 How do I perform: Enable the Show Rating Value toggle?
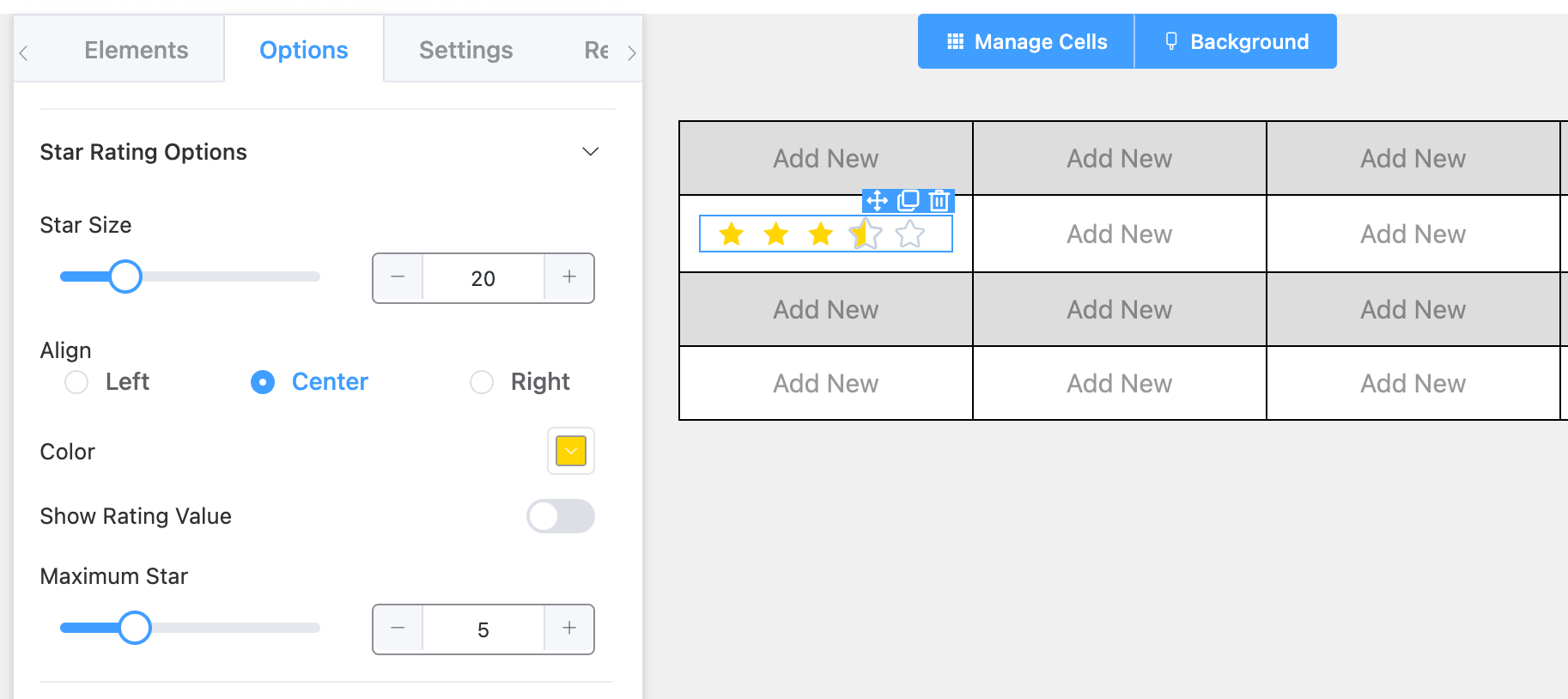[x=560, y=516]
